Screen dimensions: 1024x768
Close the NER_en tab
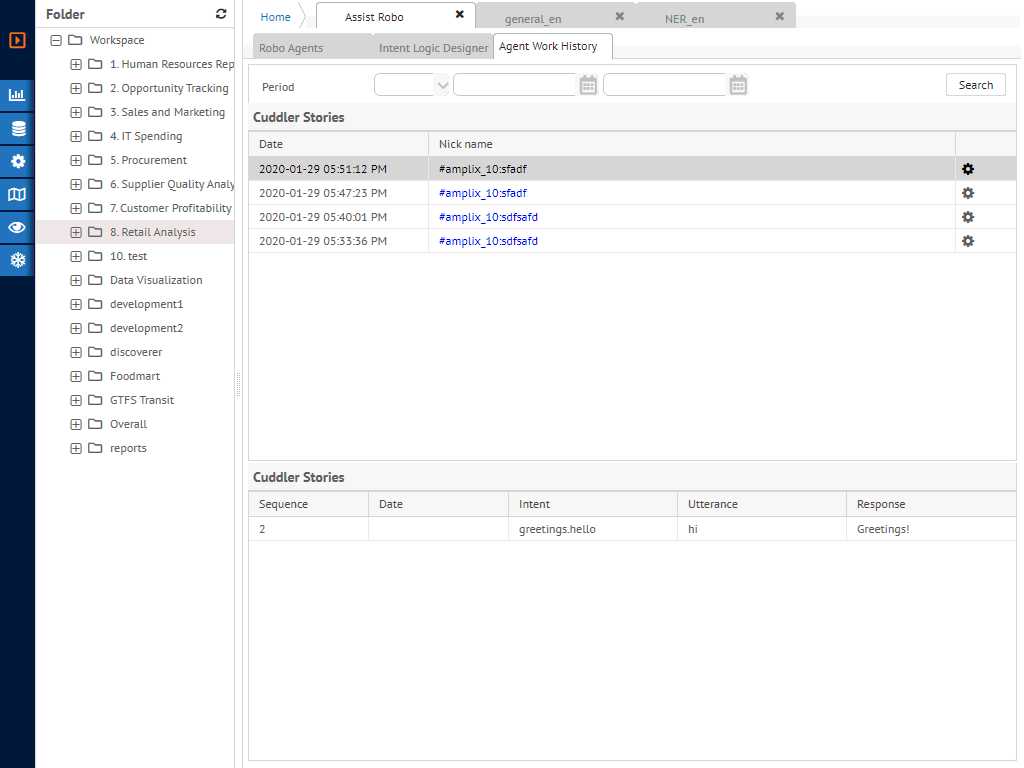(x=780, y=16)
